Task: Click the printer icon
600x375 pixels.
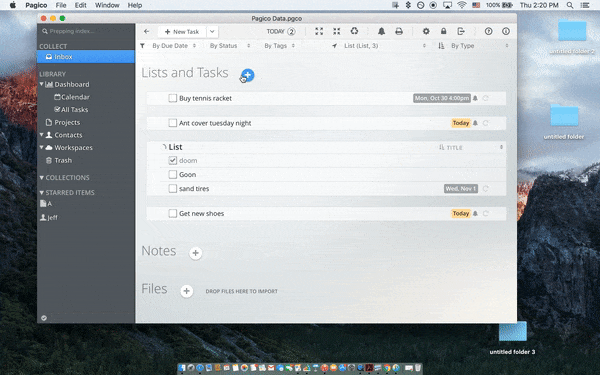Action: tap(399, 31)
